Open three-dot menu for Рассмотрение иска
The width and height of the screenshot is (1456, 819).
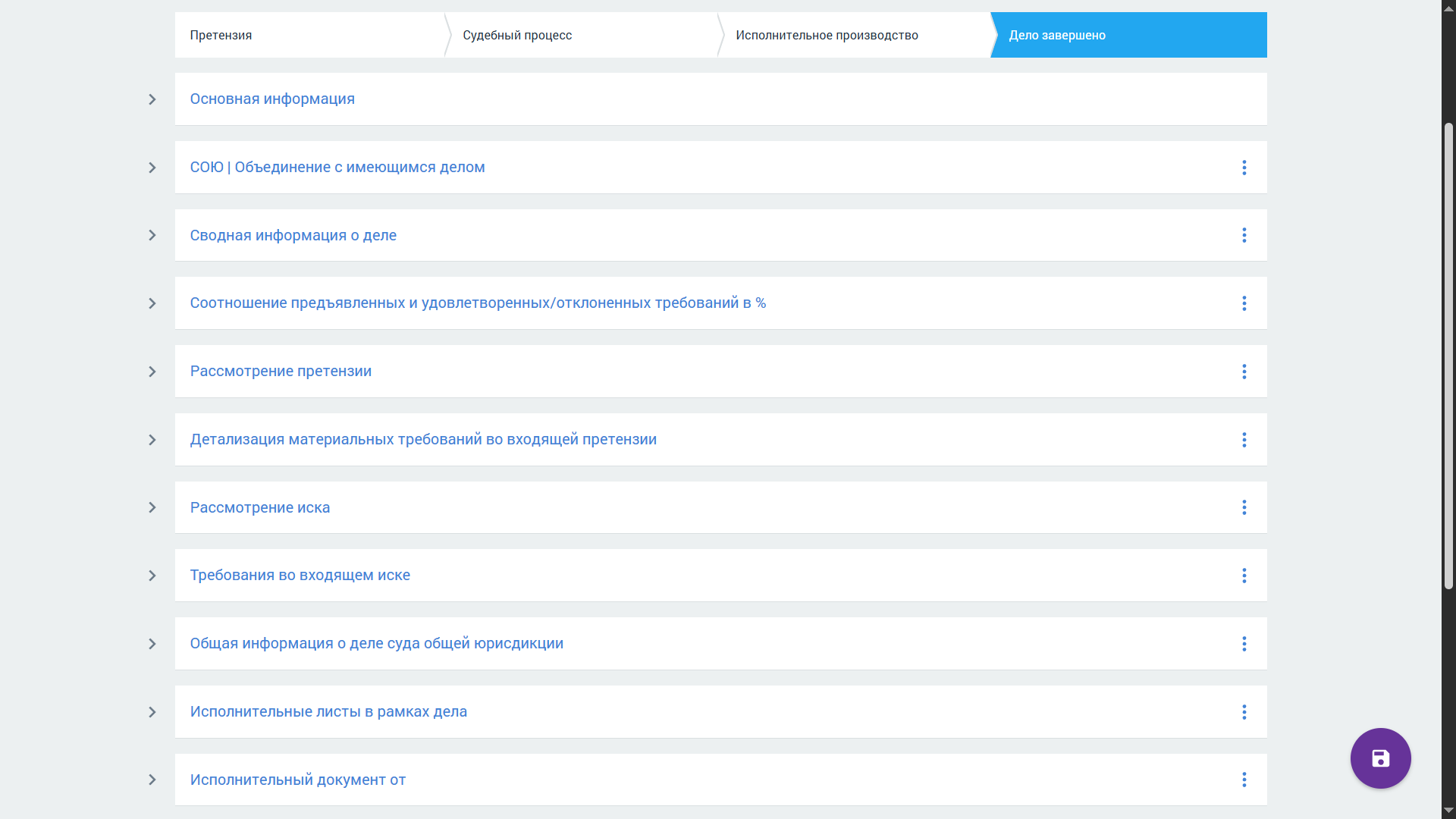pyautogui.click(x=1244, y=507)
